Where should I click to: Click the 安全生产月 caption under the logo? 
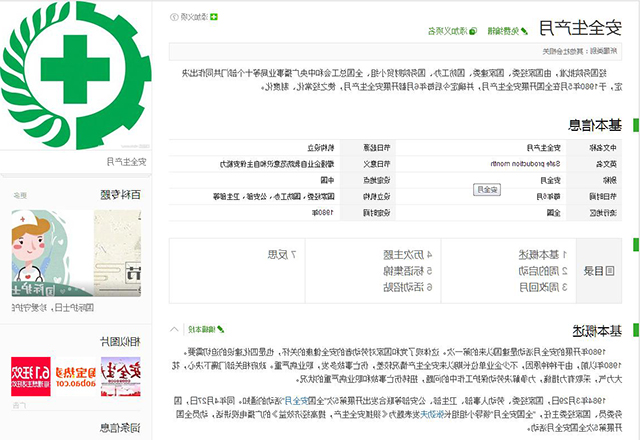point(127,162)
